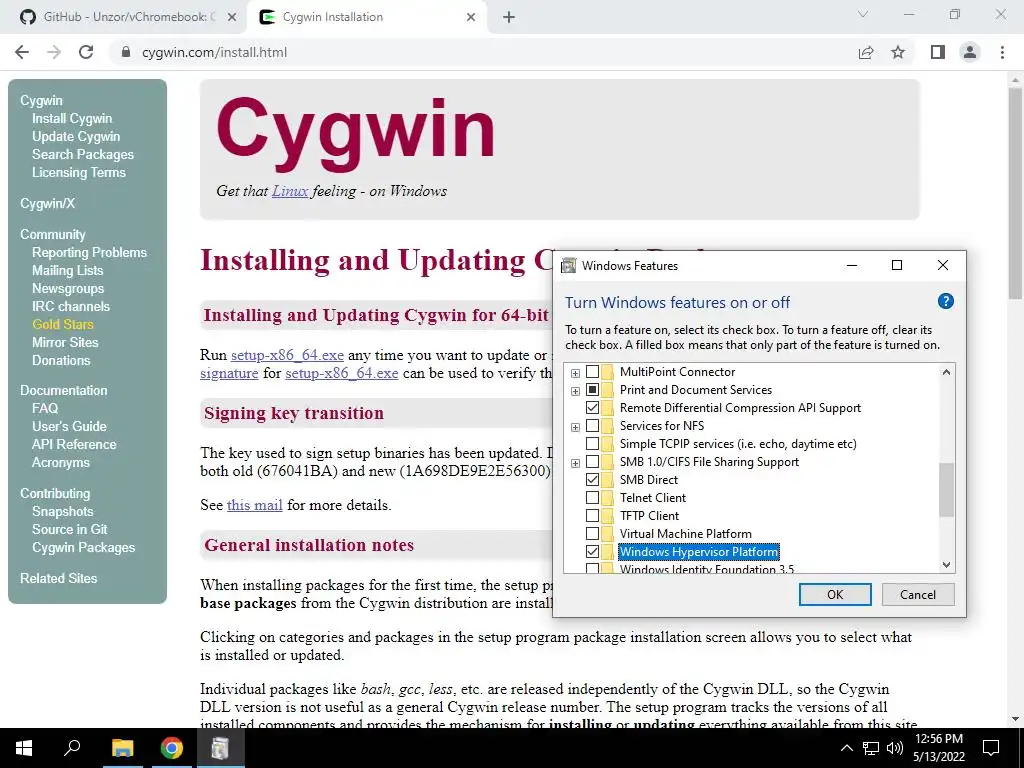This screenshot has width=1024, height=768.
Task: Click the Windows Features help question icon
Action: click(945, 301)
